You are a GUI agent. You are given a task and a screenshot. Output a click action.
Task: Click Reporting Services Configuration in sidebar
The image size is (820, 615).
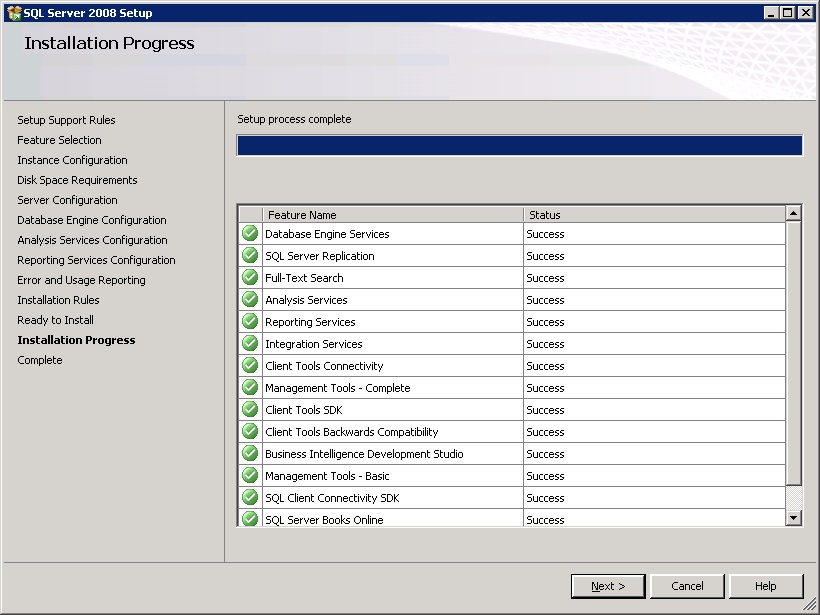click(x=96, y=260)
